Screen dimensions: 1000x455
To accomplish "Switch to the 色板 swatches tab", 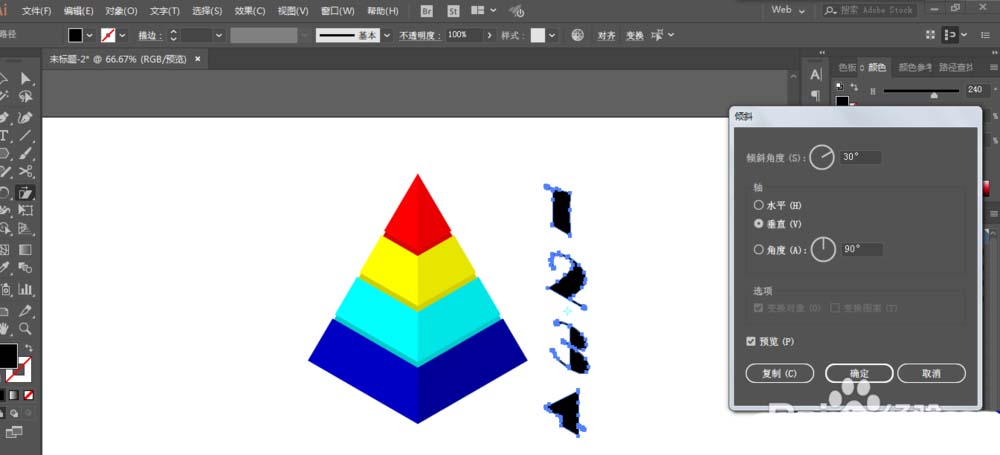I will (x=847, y=67).
